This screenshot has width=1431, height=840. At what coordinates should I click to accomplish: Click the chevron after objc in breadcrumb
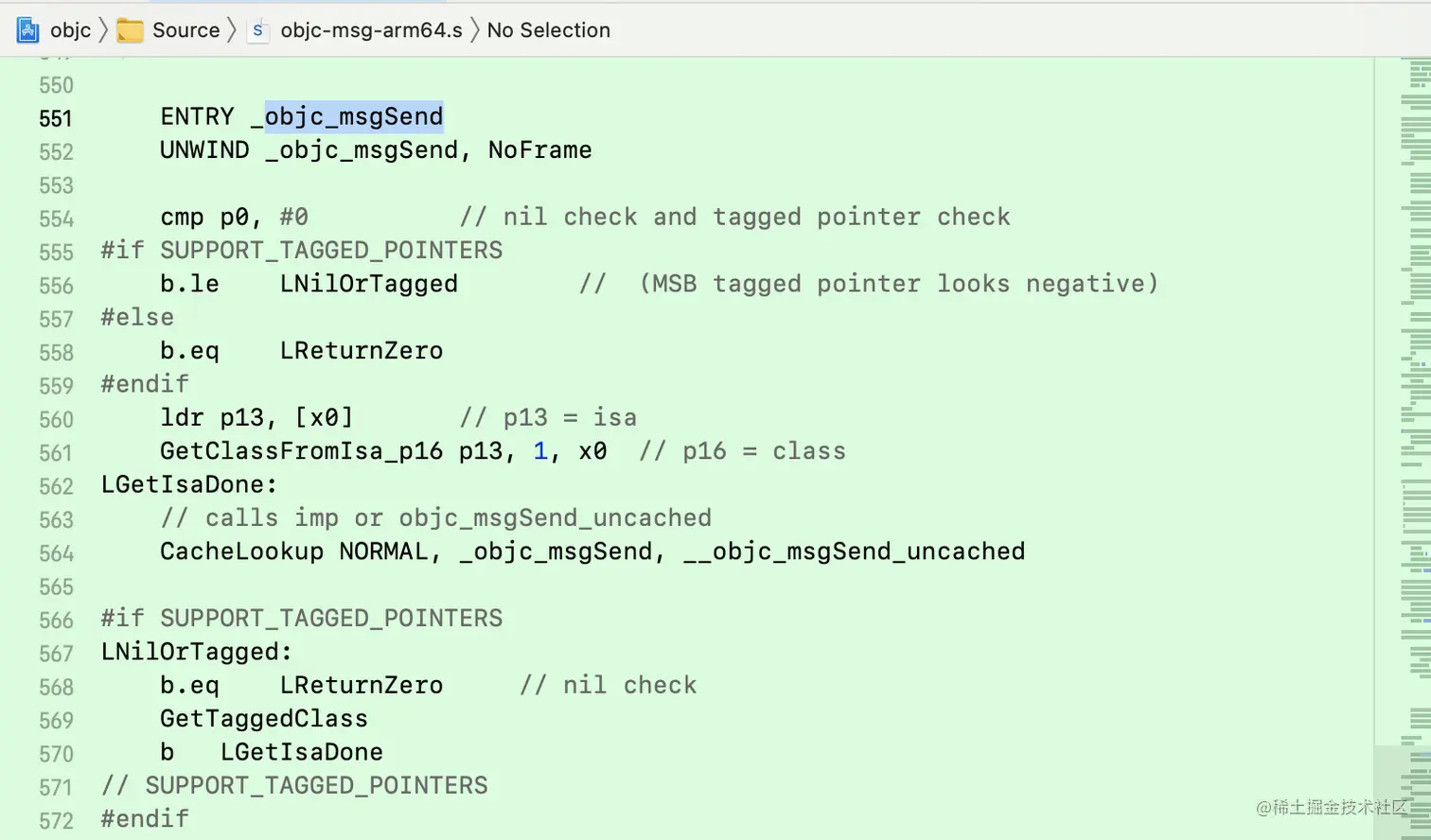[103, 30]
